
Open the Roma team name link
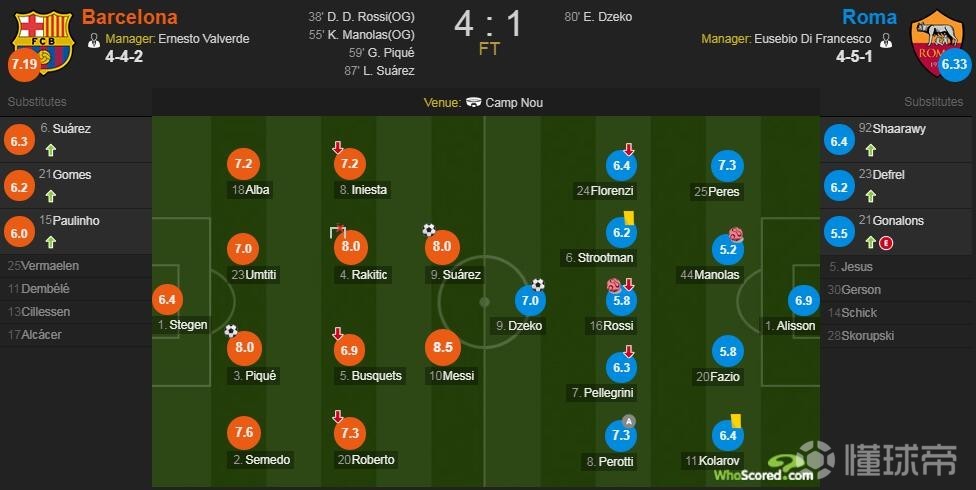(870, 17)
